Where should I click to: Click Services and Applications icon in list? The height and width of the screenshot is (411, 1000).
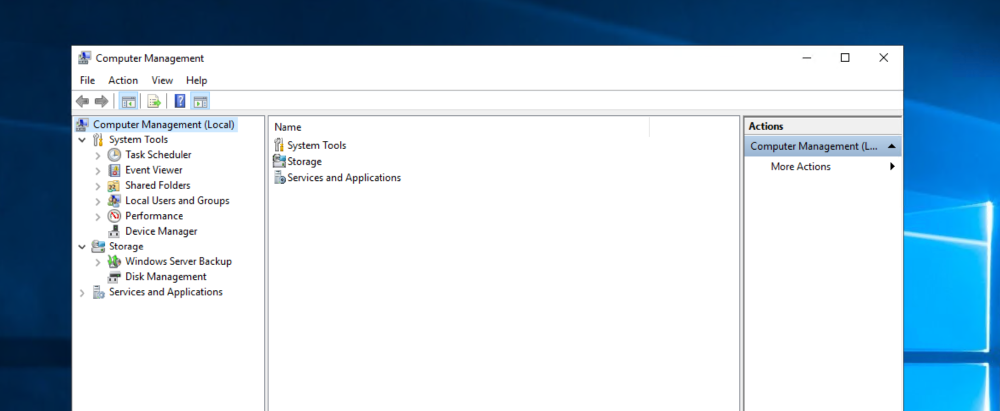point(279,177)
